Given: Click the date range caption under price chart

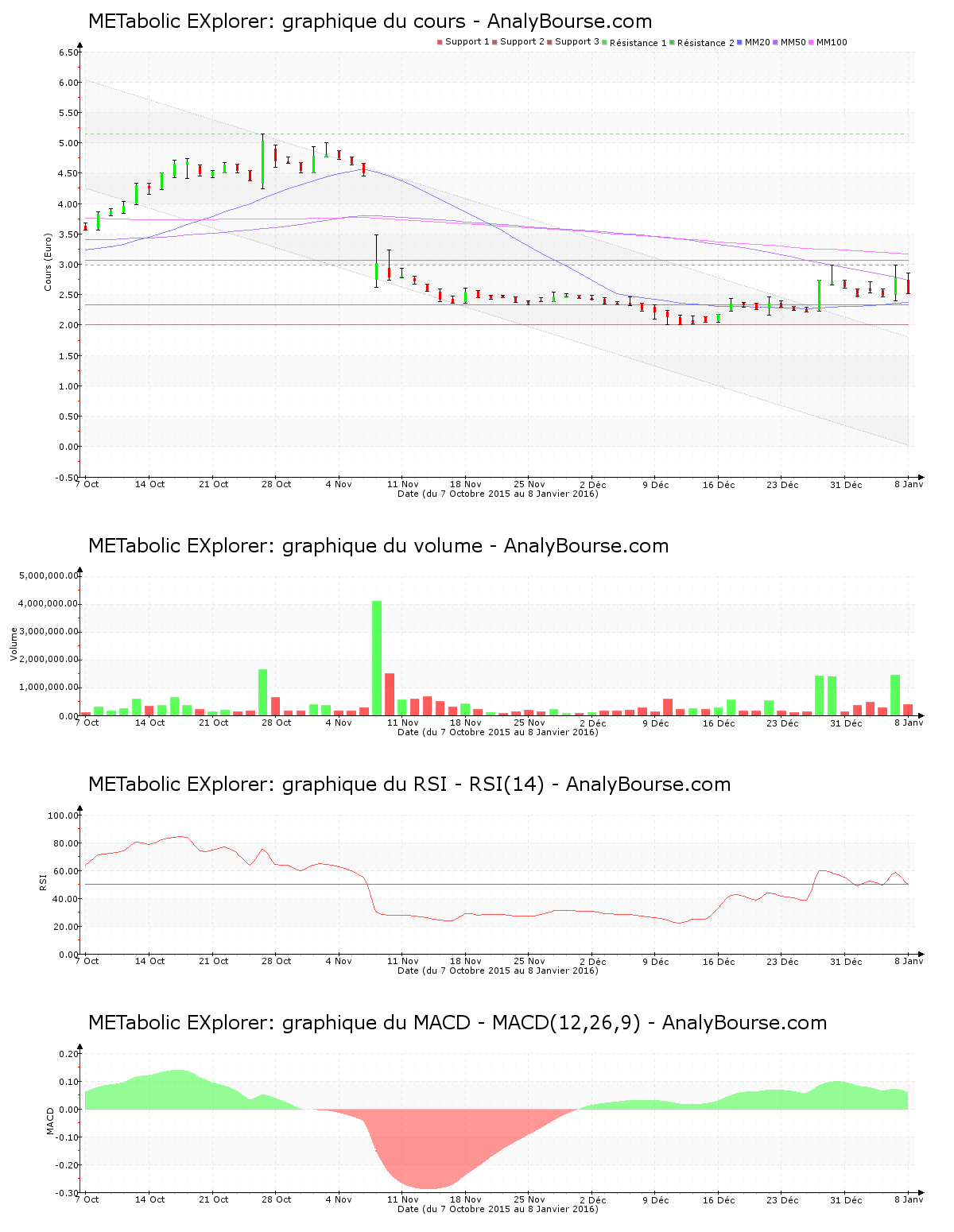Looking at the screenshot, I should (x=498, y=494).
